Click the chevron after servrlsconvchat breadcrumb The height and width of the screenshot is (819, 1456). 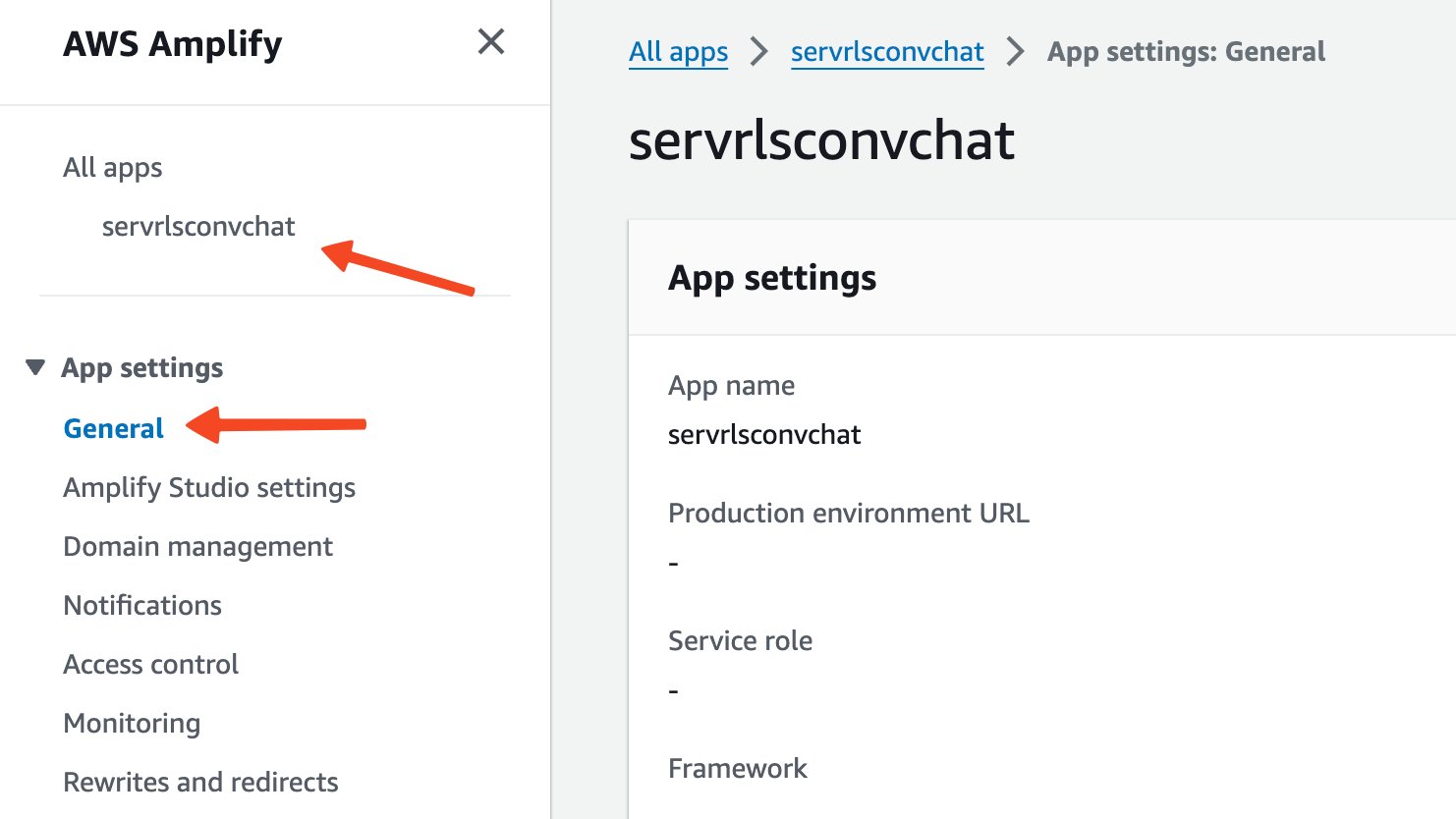pyautogui.click(x=1015, y=52)
